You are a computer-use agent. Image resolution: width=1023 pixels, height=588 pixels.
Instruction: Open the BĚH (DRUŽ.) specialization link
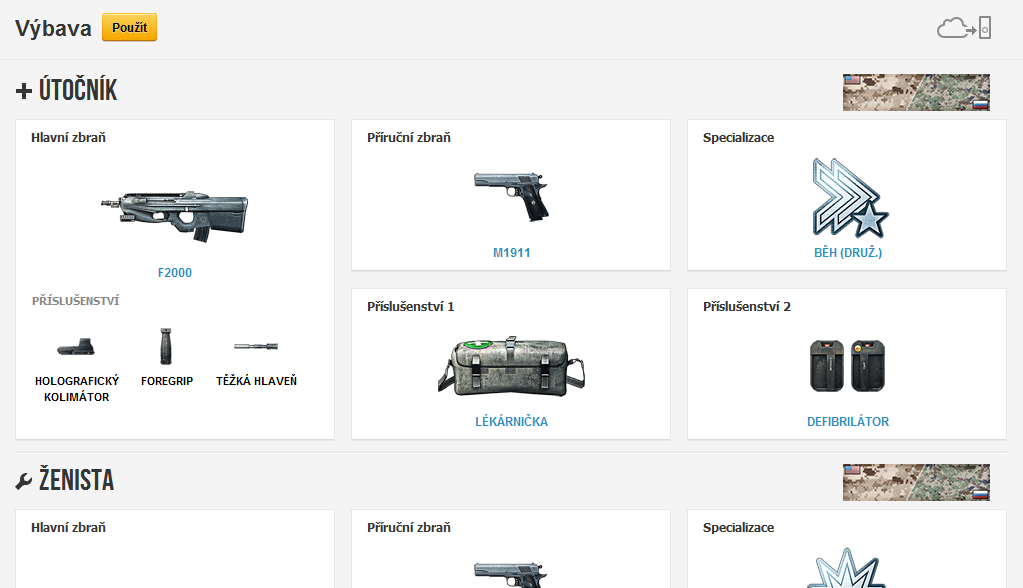coord(848,253)
